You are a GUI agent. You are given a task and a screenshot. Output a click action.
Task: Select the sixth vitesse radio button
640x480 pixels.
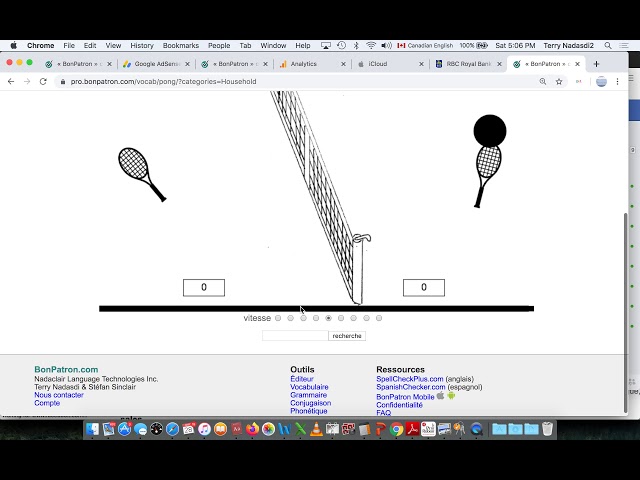[341, 318]
